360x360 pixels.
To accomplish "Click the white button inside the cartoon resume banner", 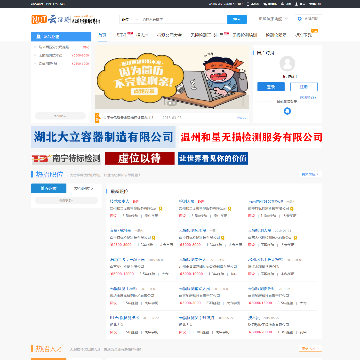I will point(145,91).
